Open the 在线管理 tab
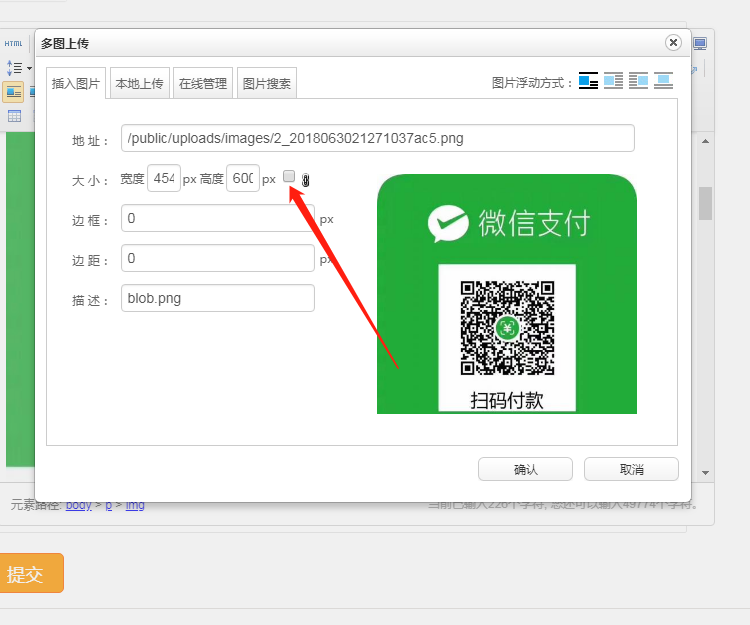Screen dimensions: 750x625 click(203, 83)
